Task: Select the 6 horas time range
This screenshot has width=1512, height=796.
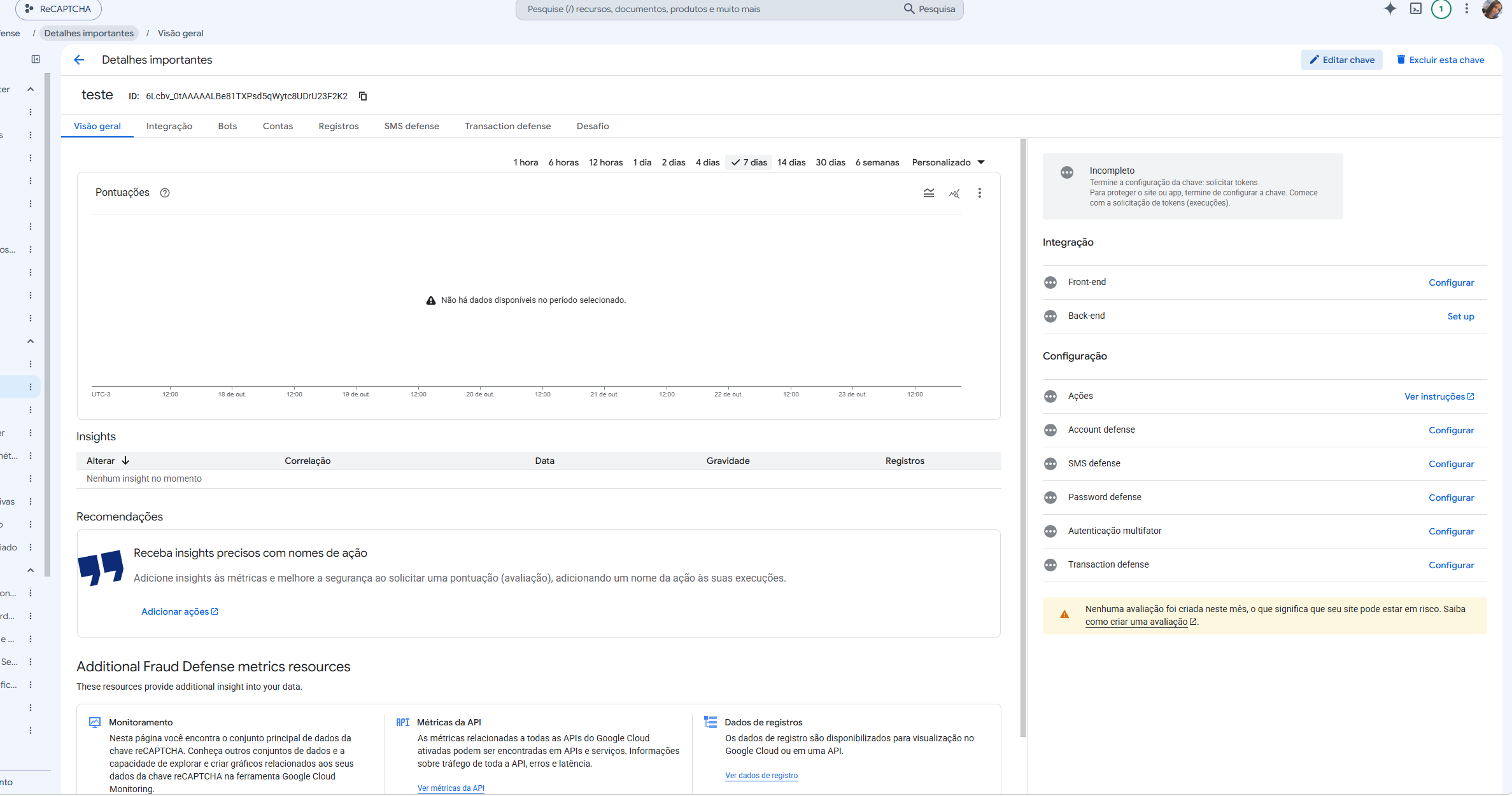Action: pos(563,162)
